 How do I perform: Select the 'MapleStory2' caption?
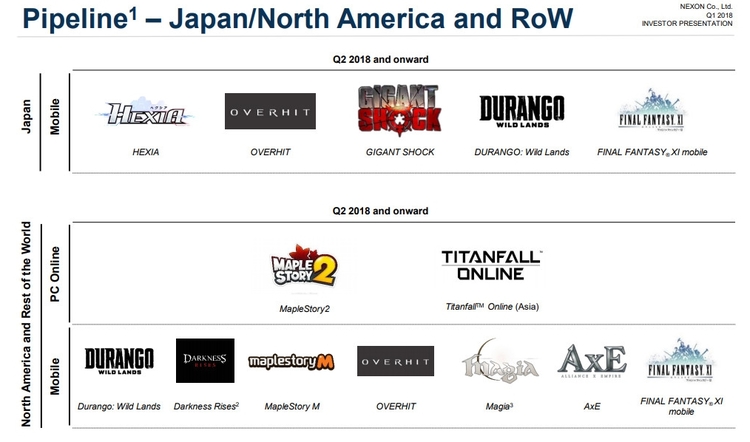tap(305, 309)
